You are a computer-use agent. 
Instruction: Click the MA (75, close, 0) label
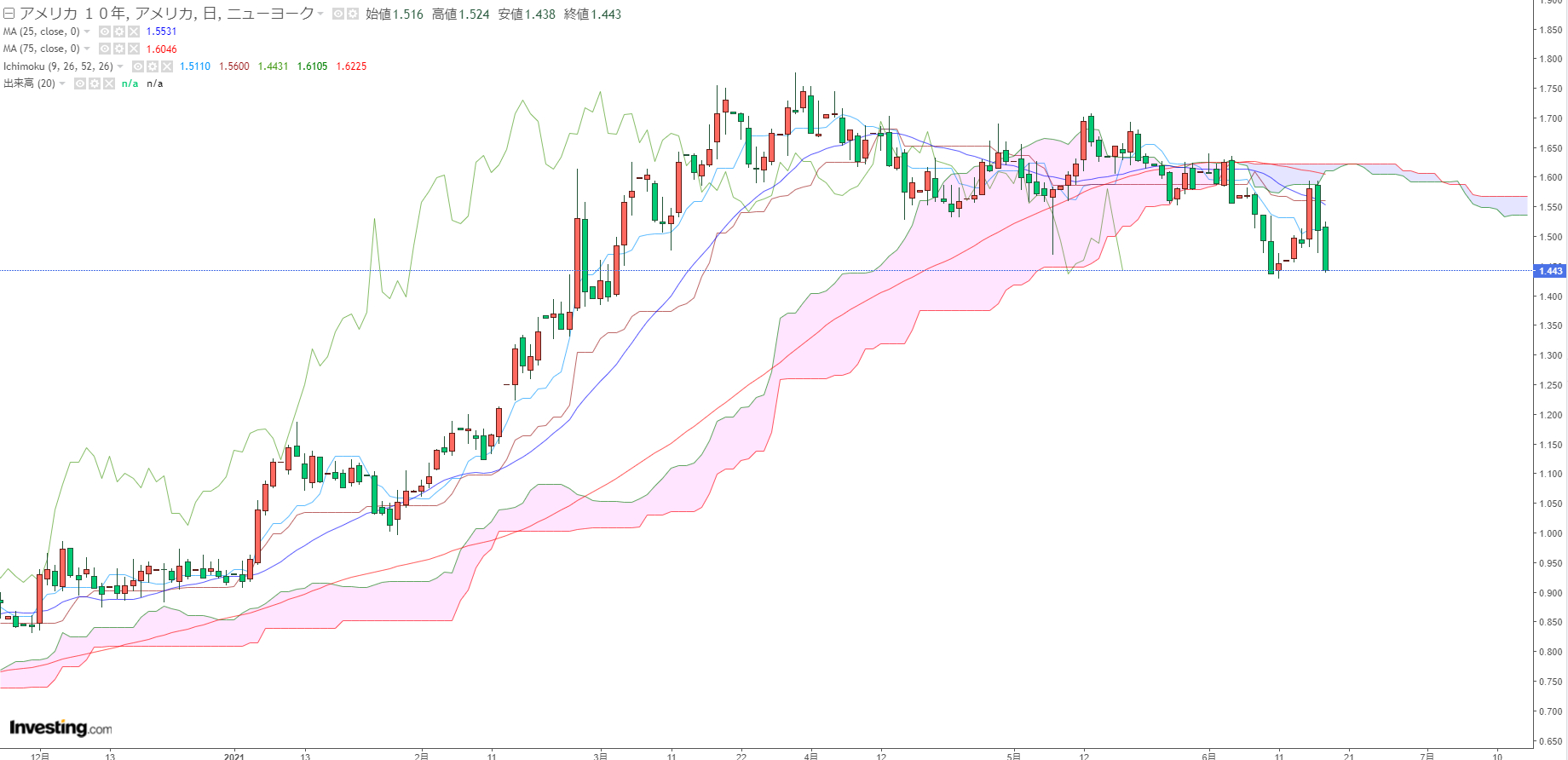42,49
